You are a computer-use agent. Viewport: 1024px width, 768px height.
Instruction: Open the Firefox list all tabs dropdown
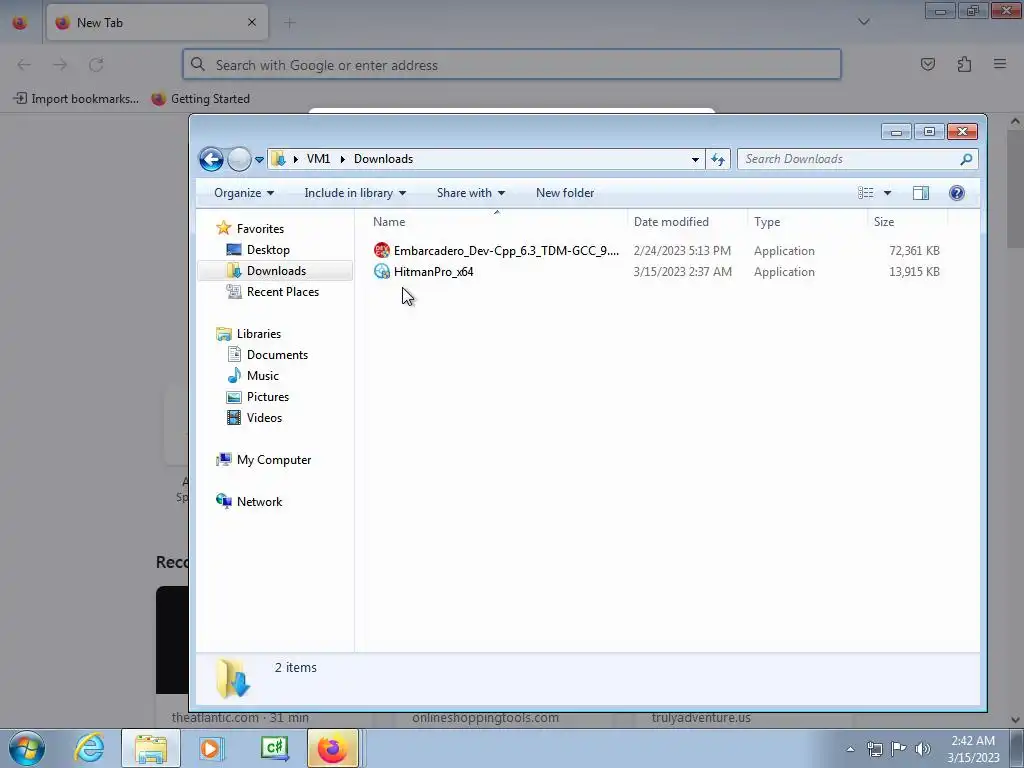[863, 22]
